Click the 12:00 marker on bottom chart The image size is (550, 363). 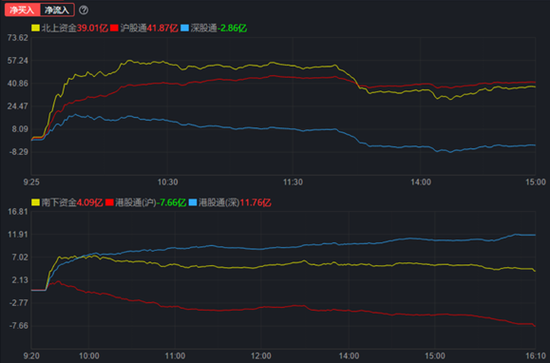[x=261, y=356]
